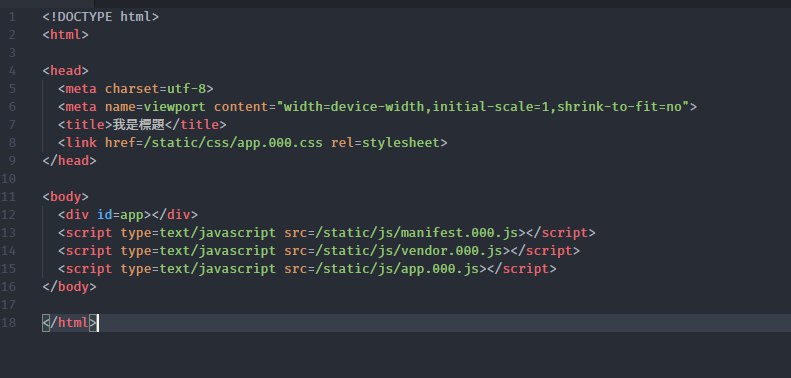Screen dimensions: 791x378
Task: Click line number 13 in the gutter
Action: 8,233
